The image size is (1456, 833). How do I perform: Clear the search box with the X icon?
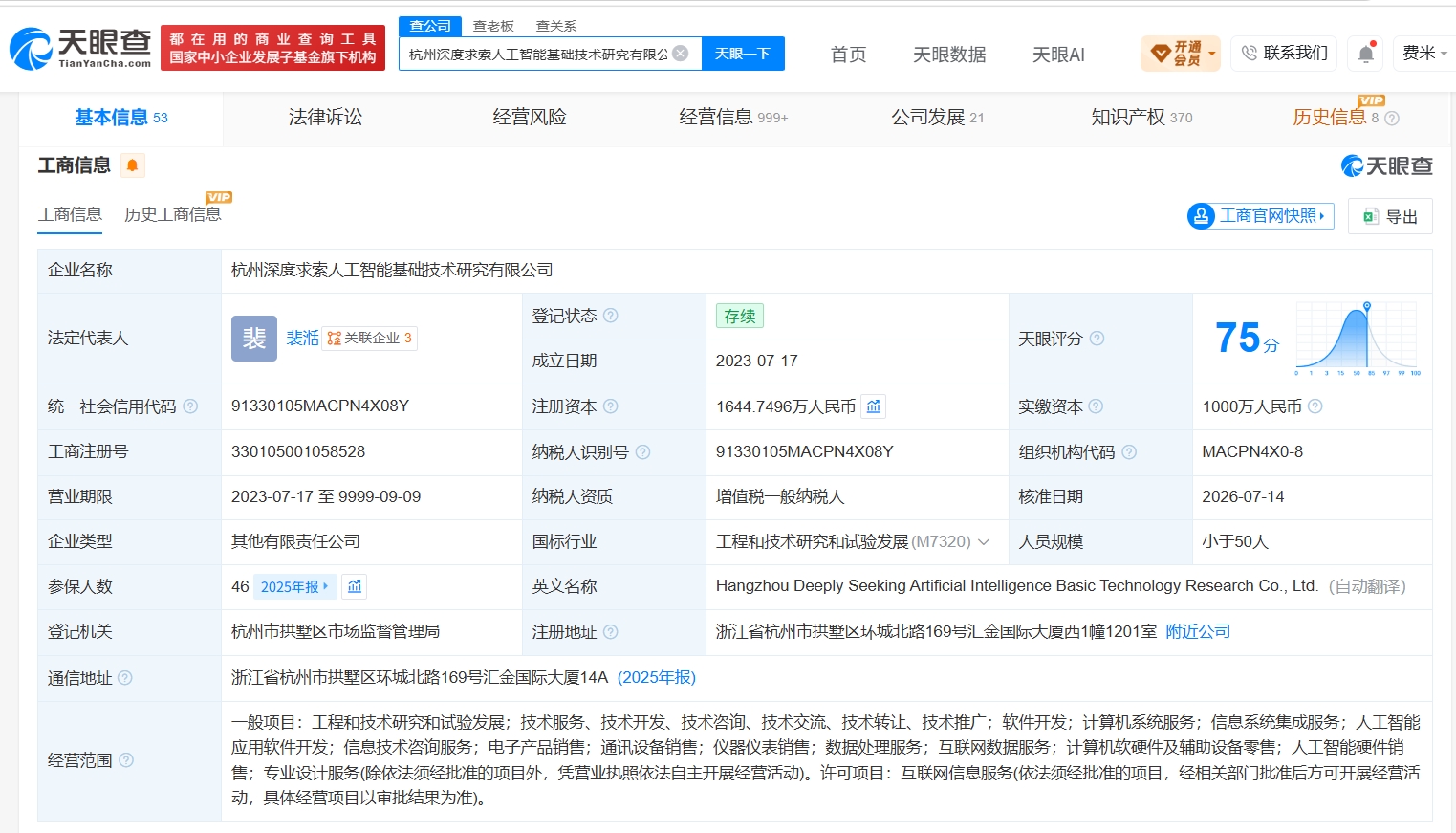coord(681,54)
